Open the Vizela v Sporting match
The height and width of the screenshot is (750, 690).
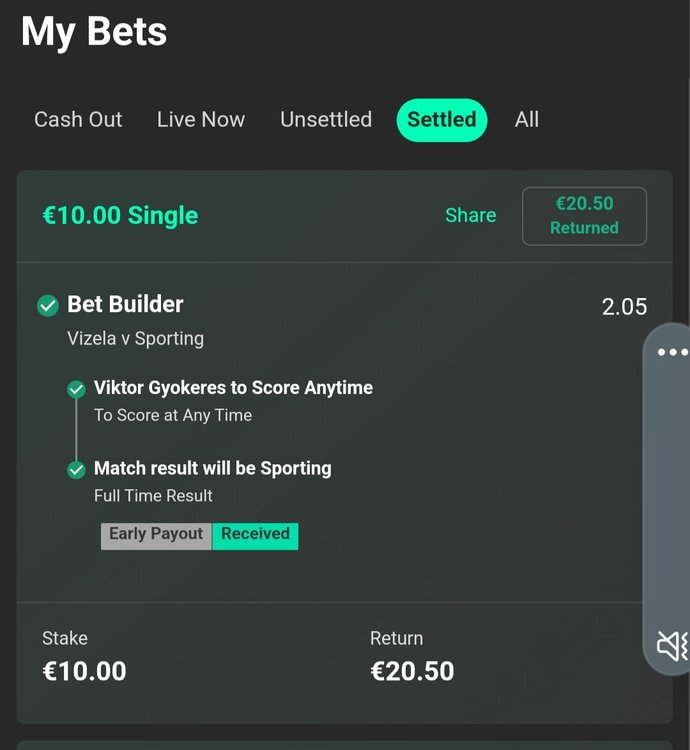tap(135, 338)
